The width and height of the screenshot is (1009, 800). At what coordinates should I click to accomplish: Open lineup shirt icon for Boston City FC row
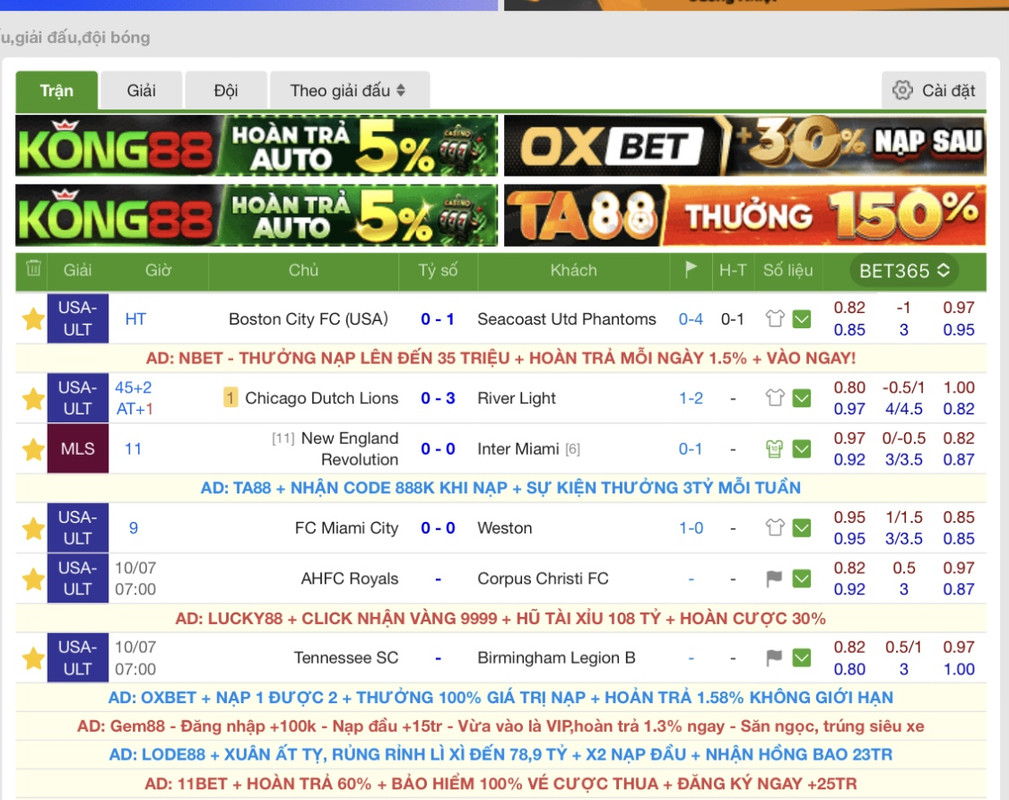775,319
